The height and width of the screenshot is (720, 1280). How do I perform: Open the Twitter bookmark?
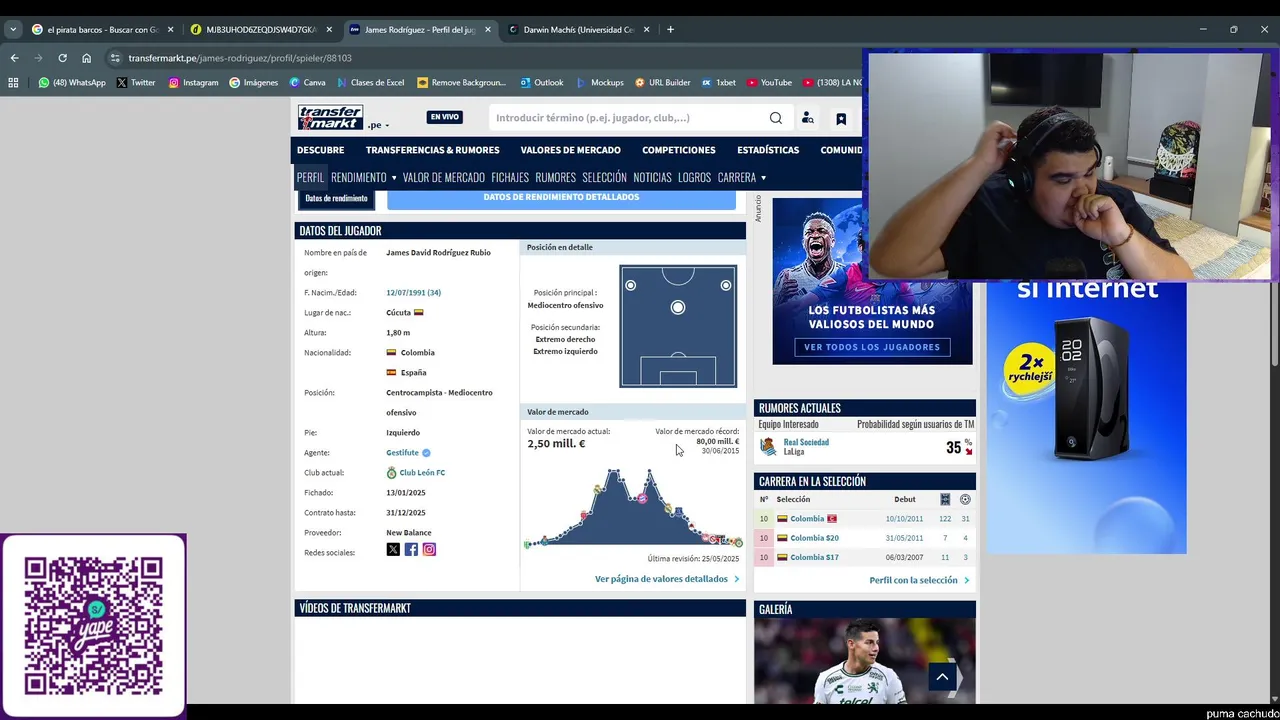tap(136, 83)
